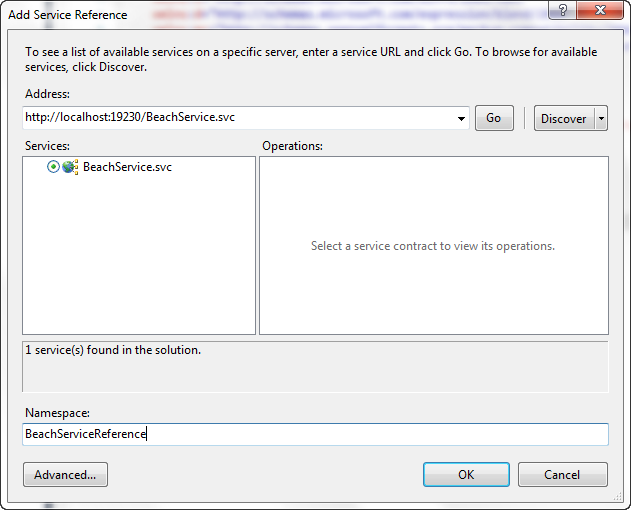631x510 pixels.
Task: Select BeachService.svc in the Services list
Action: [x=127, y=167]
